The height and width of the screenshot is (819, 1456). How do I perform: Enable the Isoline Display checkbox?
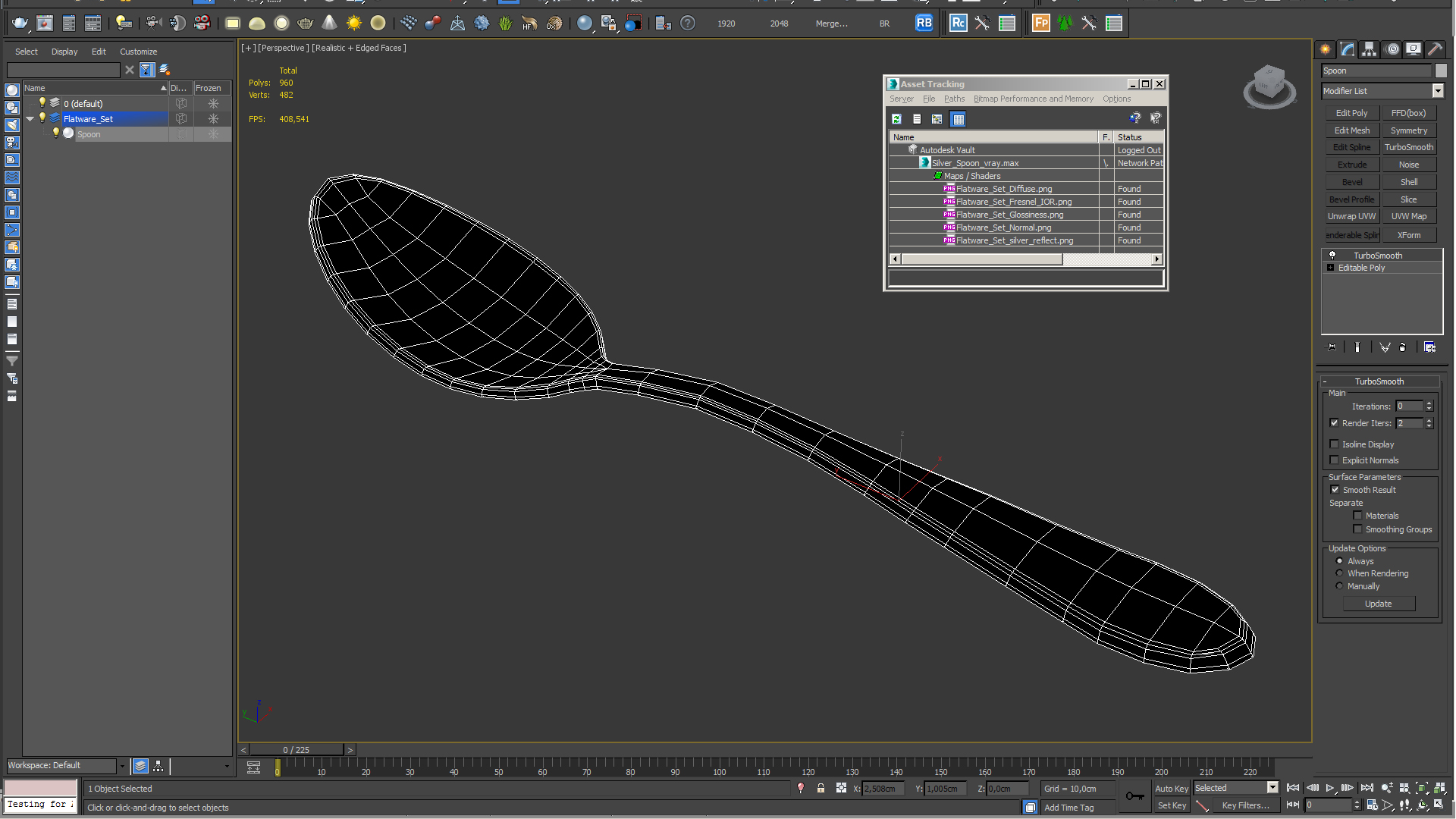pos(1335,444)
